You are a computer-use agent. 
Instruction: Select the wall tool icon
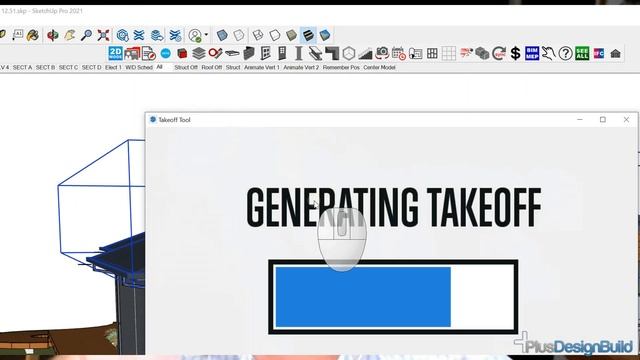coord(249,53)
